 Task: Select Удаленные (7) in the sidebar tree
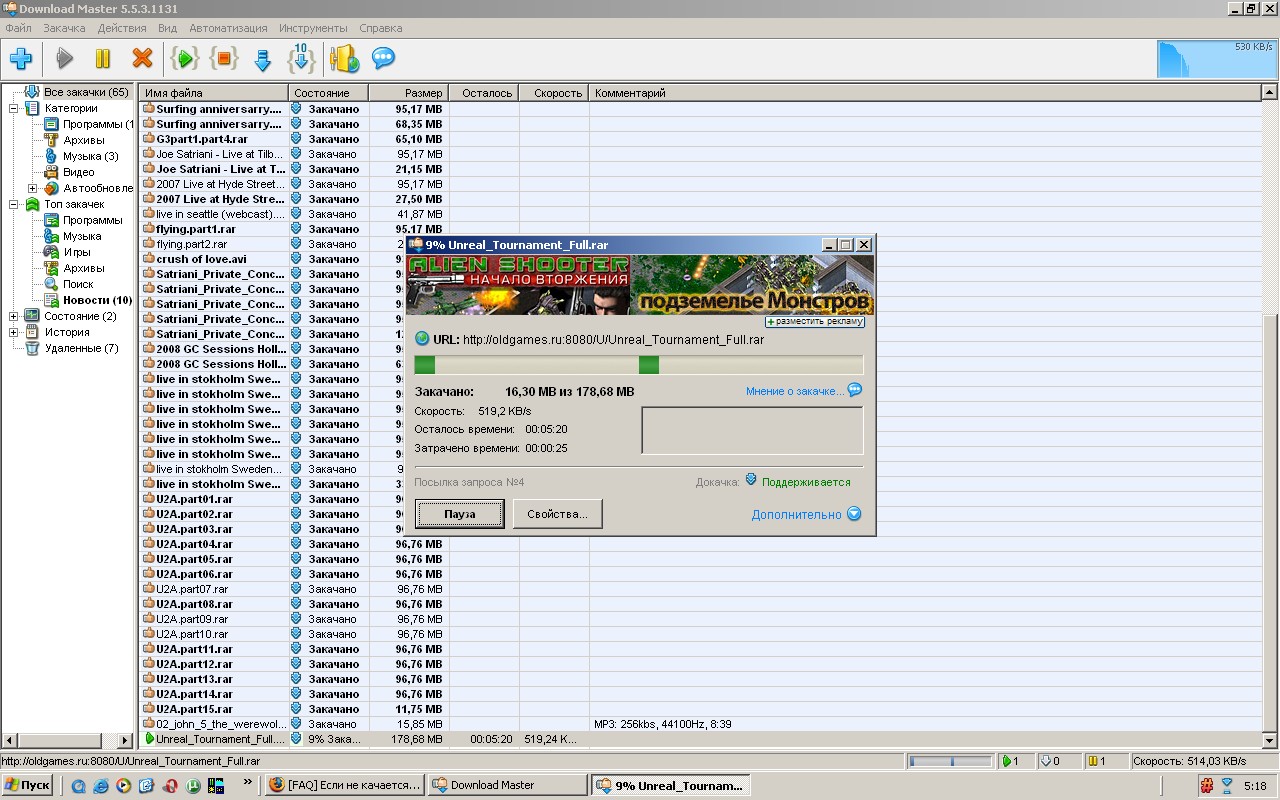81,348
